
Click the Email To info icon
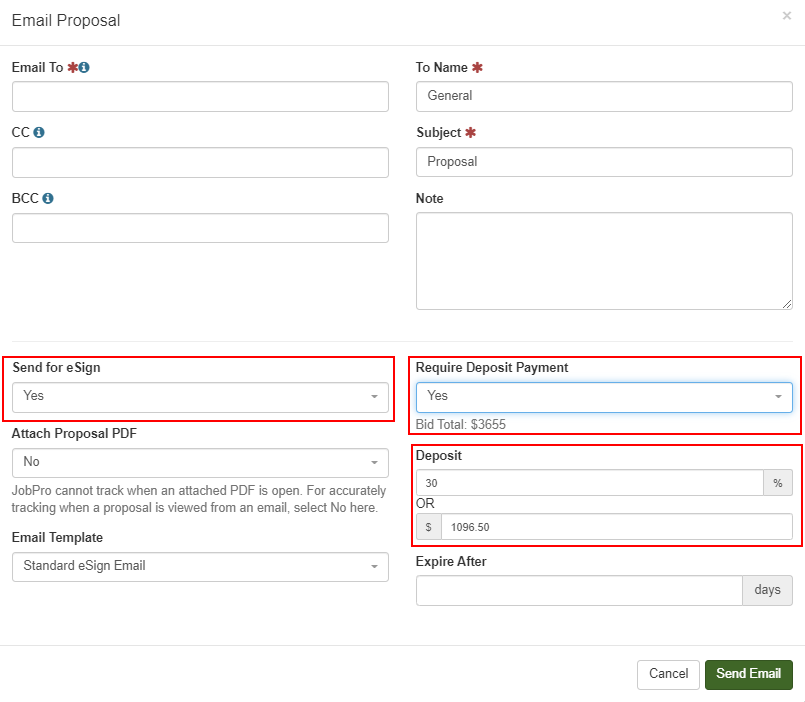tap(84, 67)
